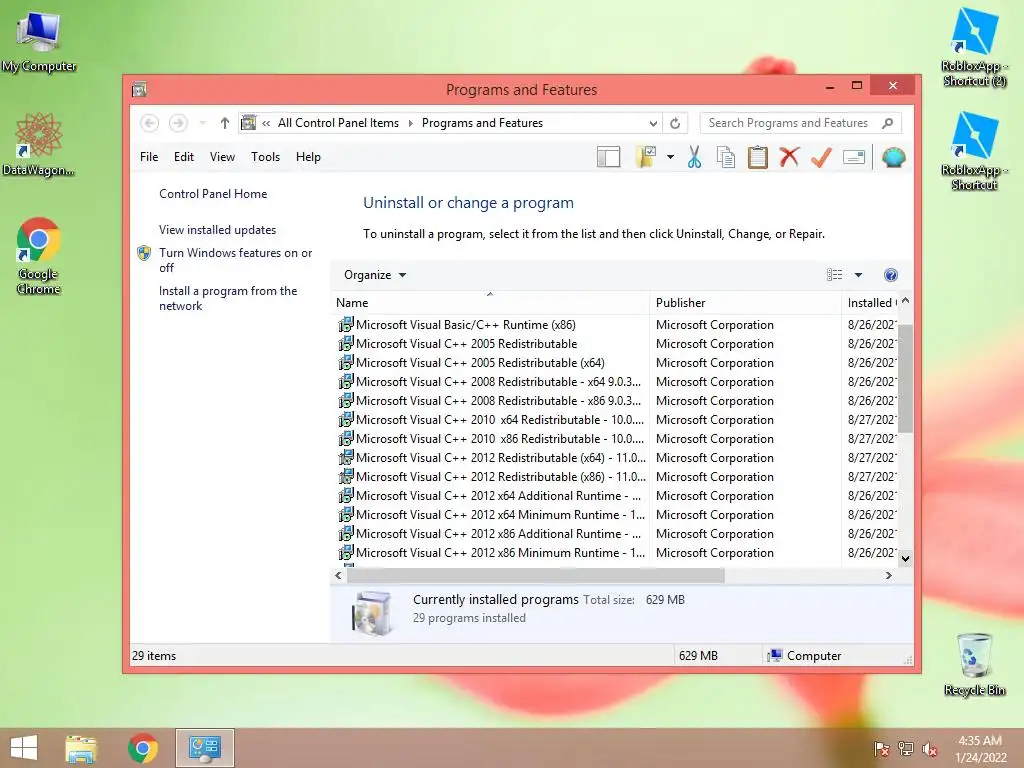Select Visual C++ 2010 x86 Redistributable entry

click(x=490, y=439)
